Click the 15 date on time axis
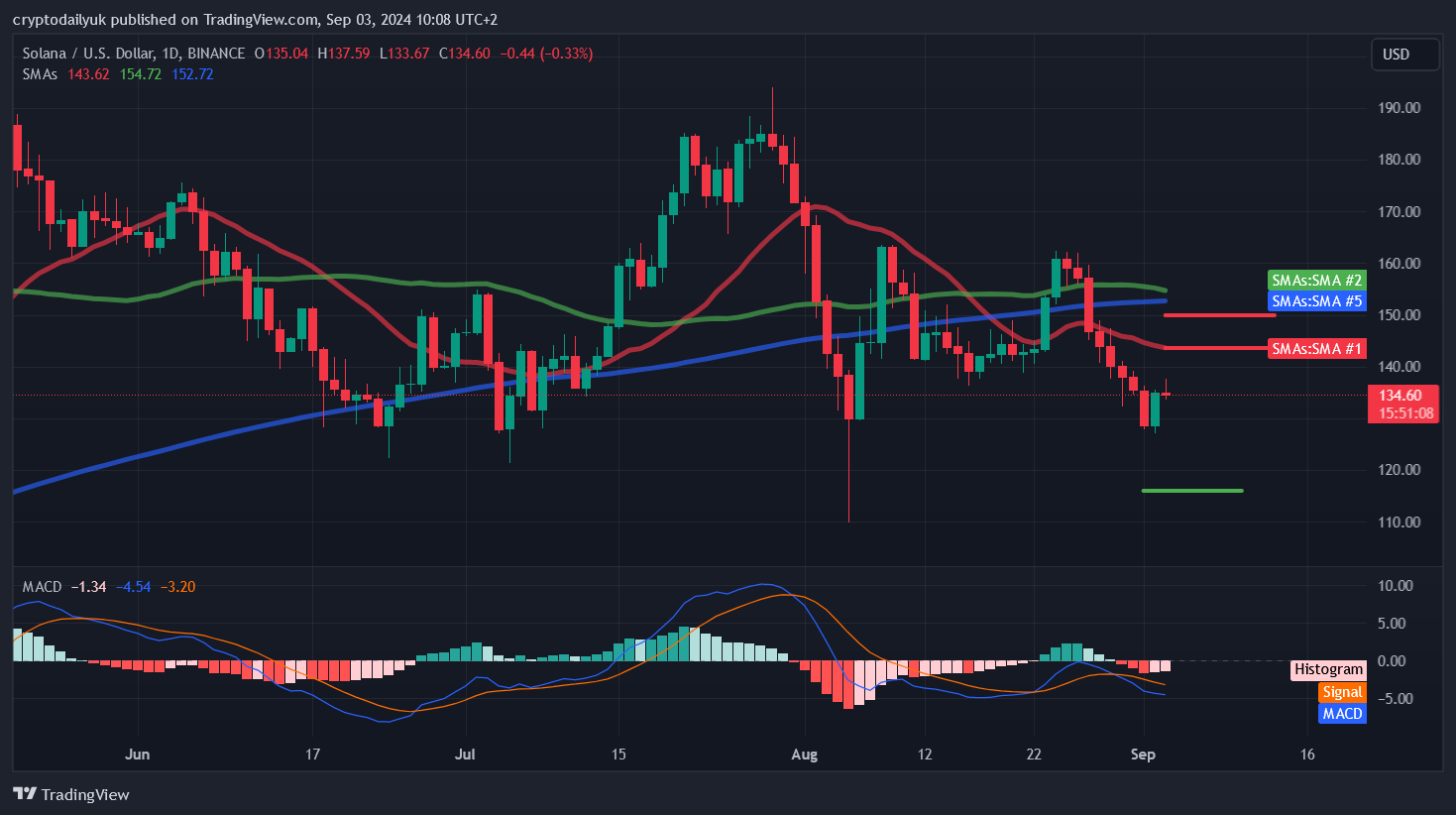1456x815 pixels. tap(618, 755)
